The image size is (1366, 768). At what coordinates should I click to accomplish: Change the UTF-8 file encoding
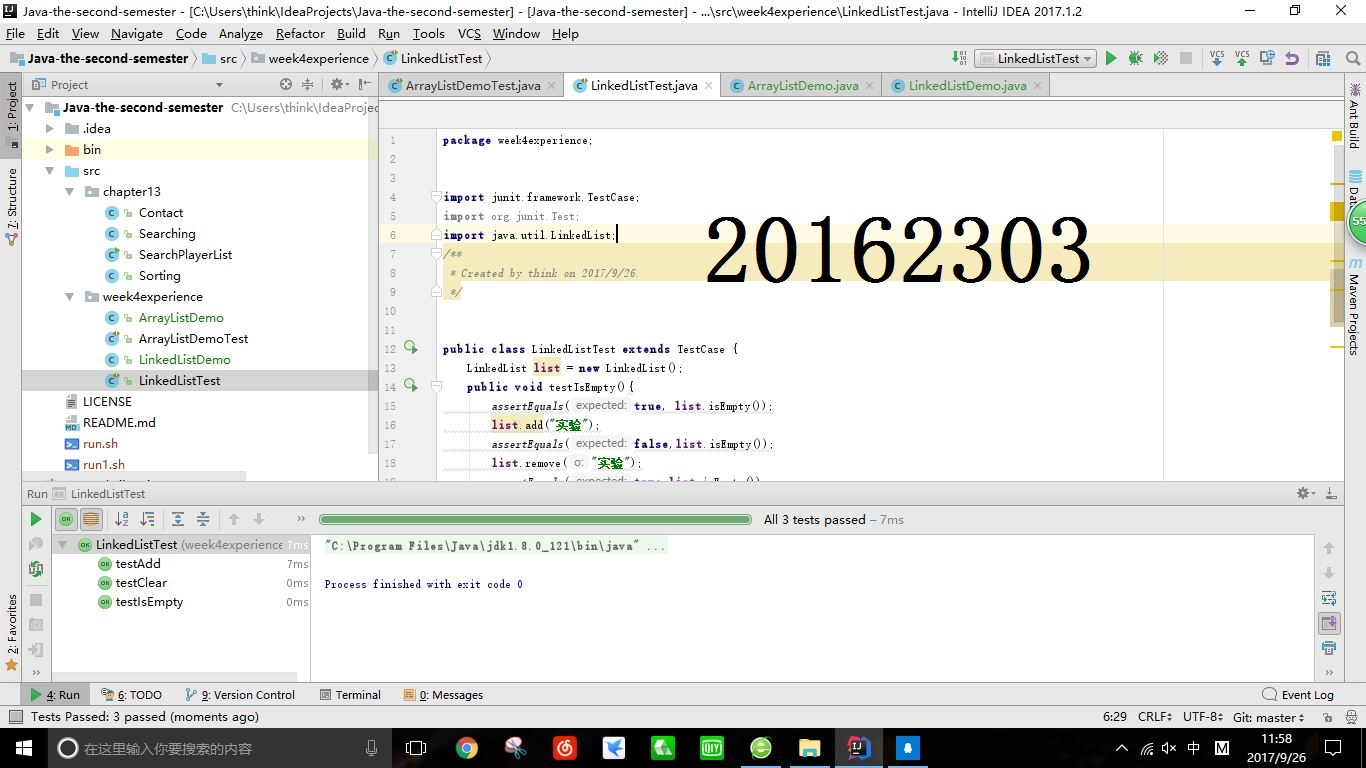pos(1202,717)
